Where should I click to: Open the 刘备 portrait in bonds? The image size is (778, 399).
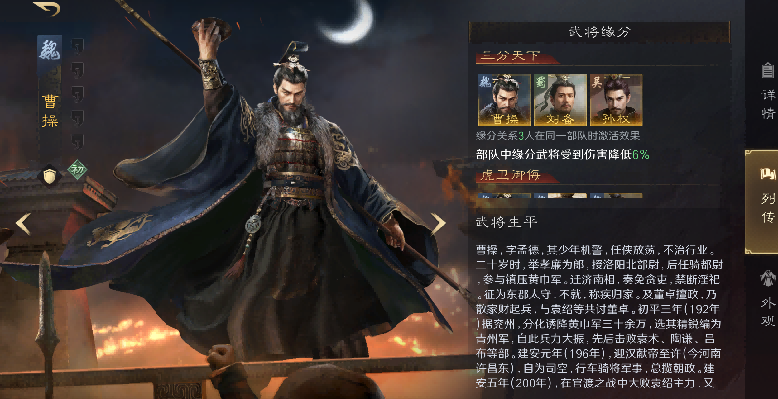[560, 100]
